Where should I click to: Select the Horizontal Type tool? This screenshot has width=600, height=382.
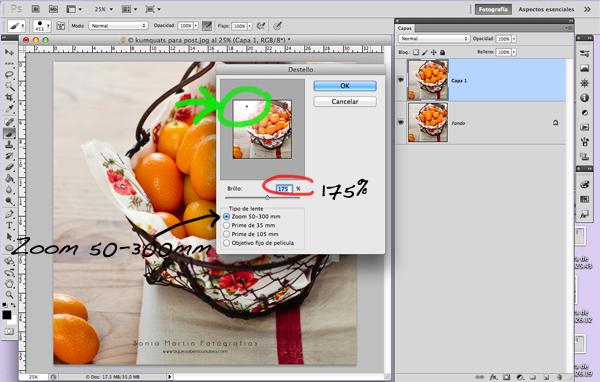coord(9,225)
